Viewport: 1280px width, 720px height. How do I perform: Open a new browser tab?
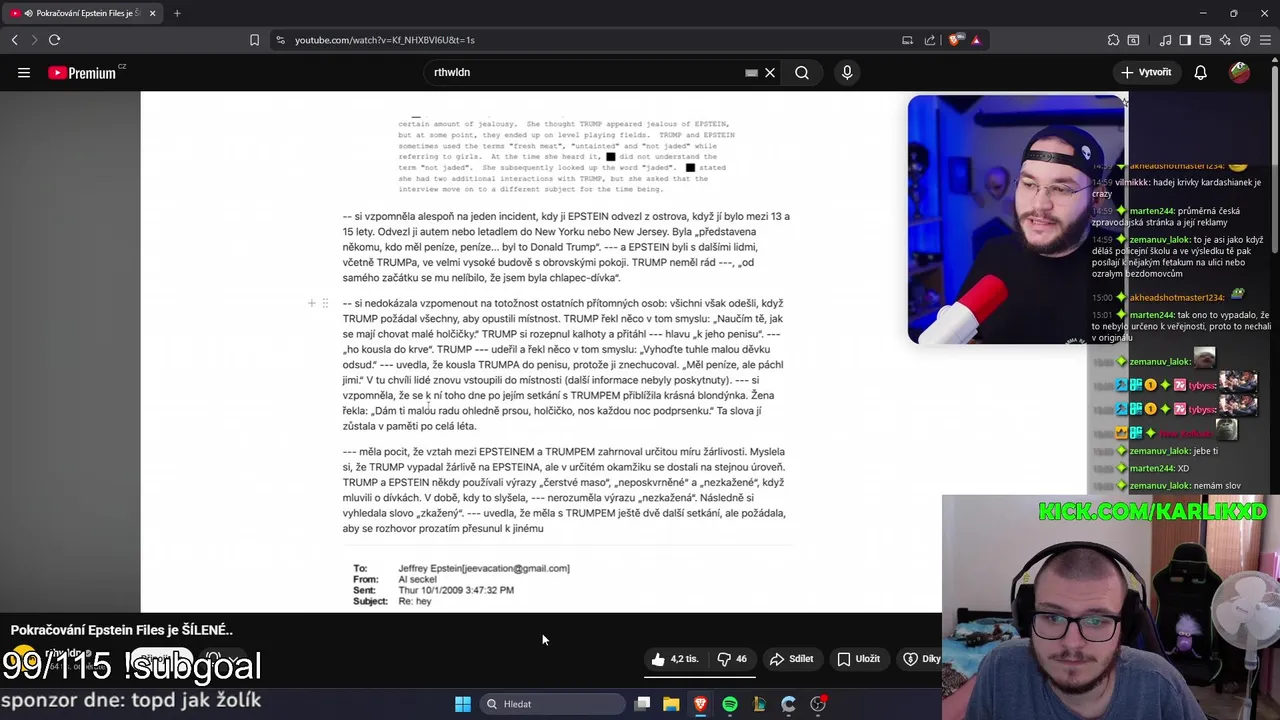click(177, 13)
